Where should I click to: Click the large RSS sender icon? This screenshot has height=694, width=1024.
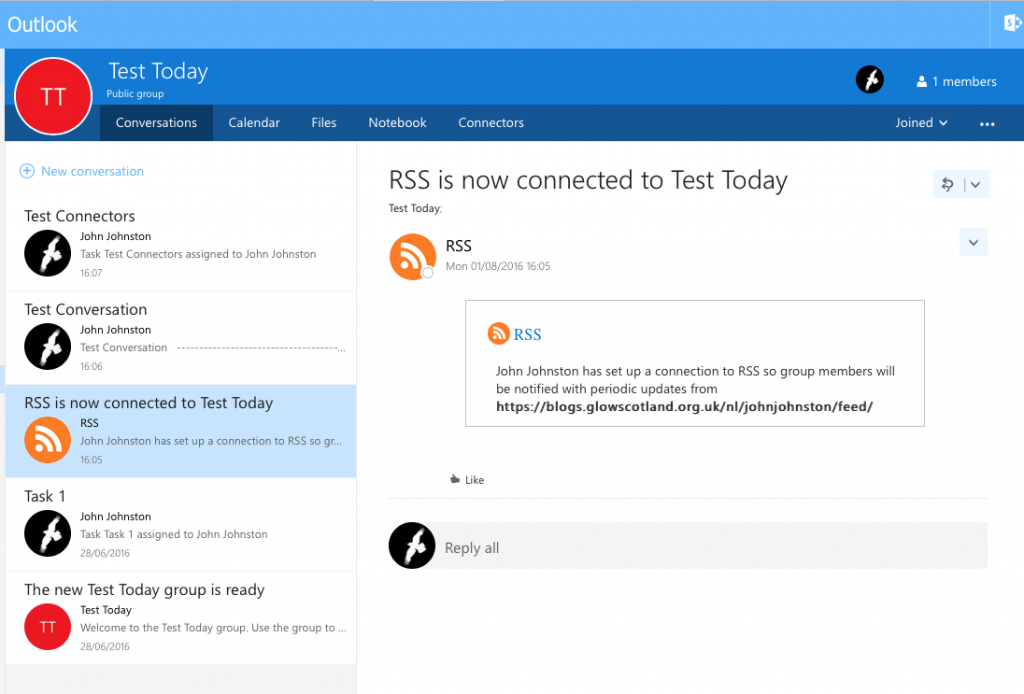[413, 257]
